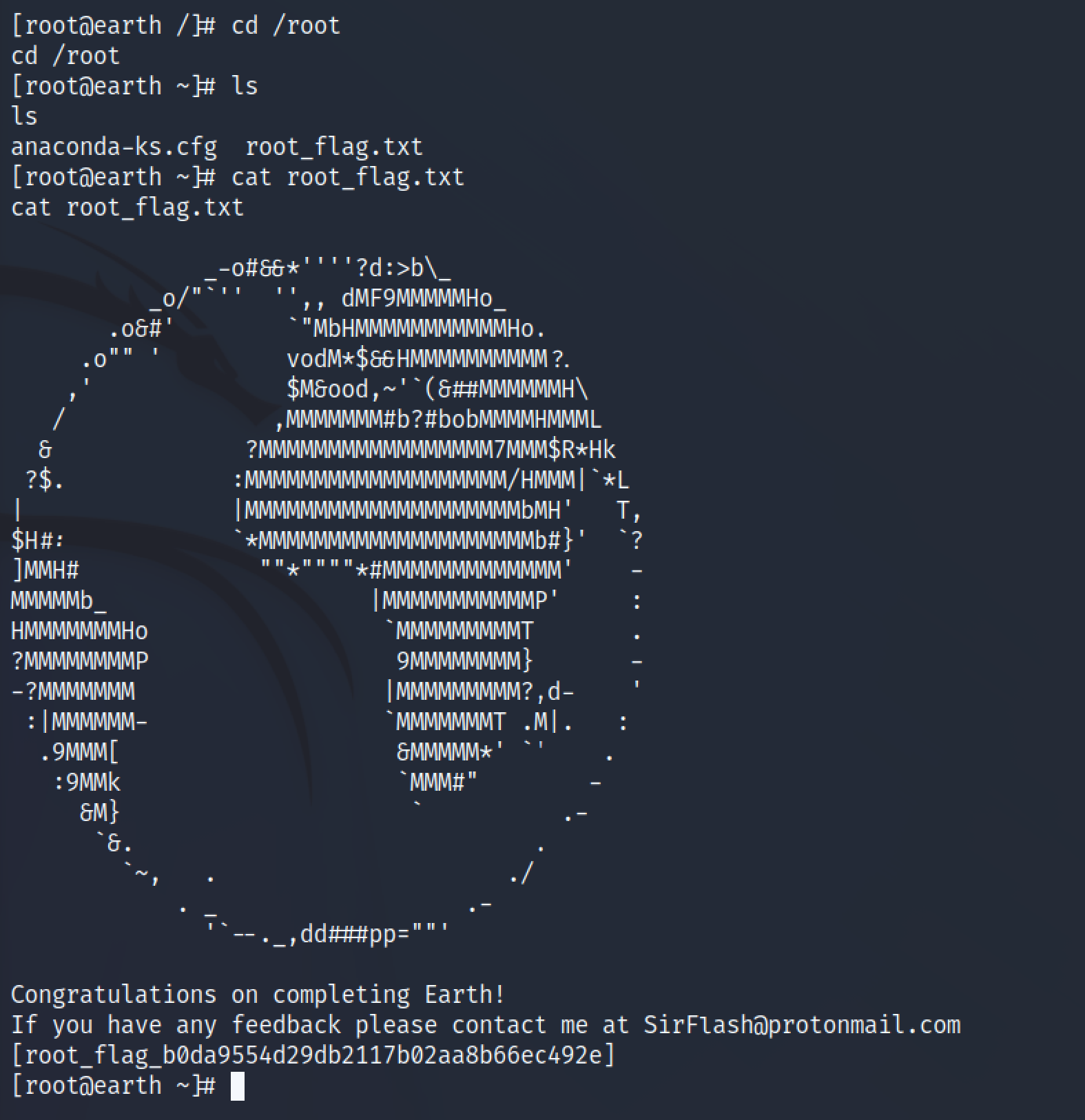Click the ':9MMk' ASCII art fragment
The image size is (1085, 1120).
(87, 782)
